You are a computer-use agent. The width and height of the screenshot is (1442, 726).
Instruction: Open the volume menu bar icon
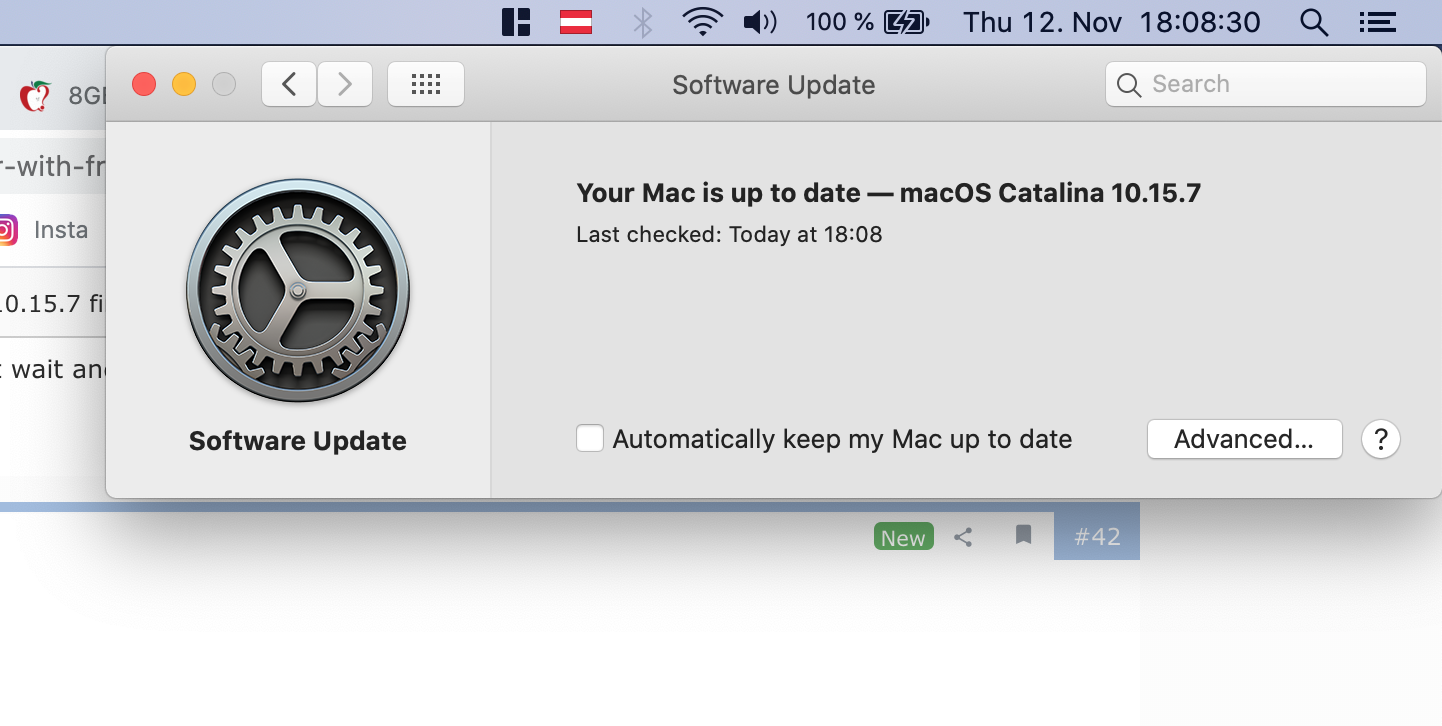point(761,22)
